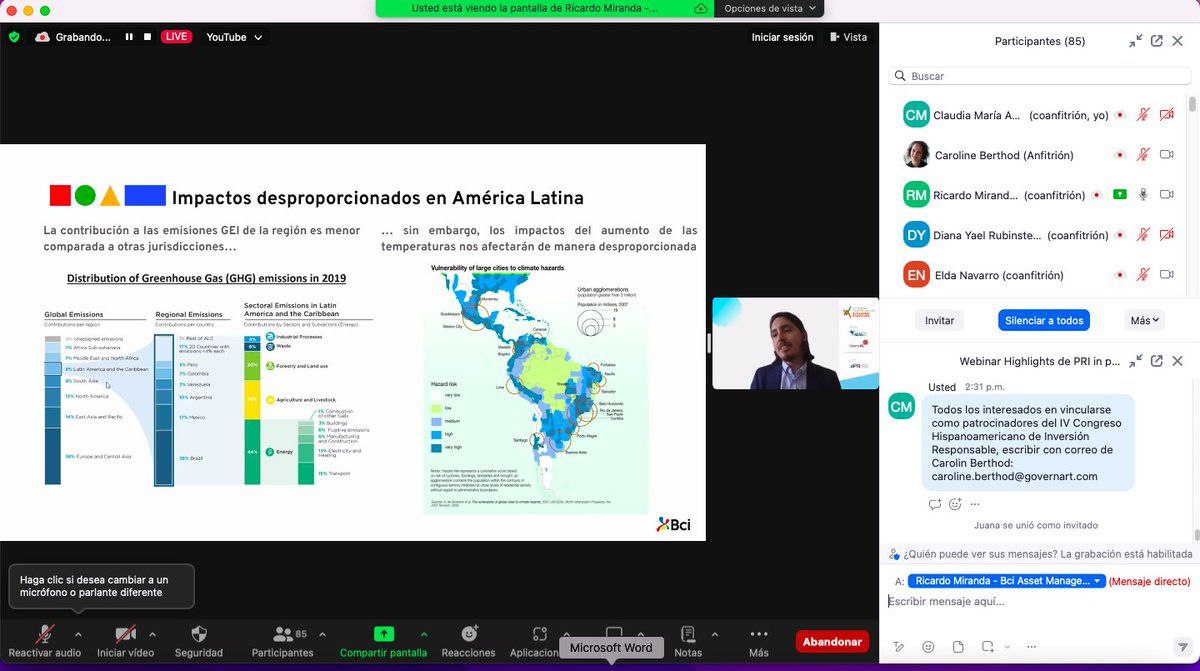Toggle Caroline Berthod's muted microphone
1200x671 pixels.
pyautogui.click(x=1142, y=155)
